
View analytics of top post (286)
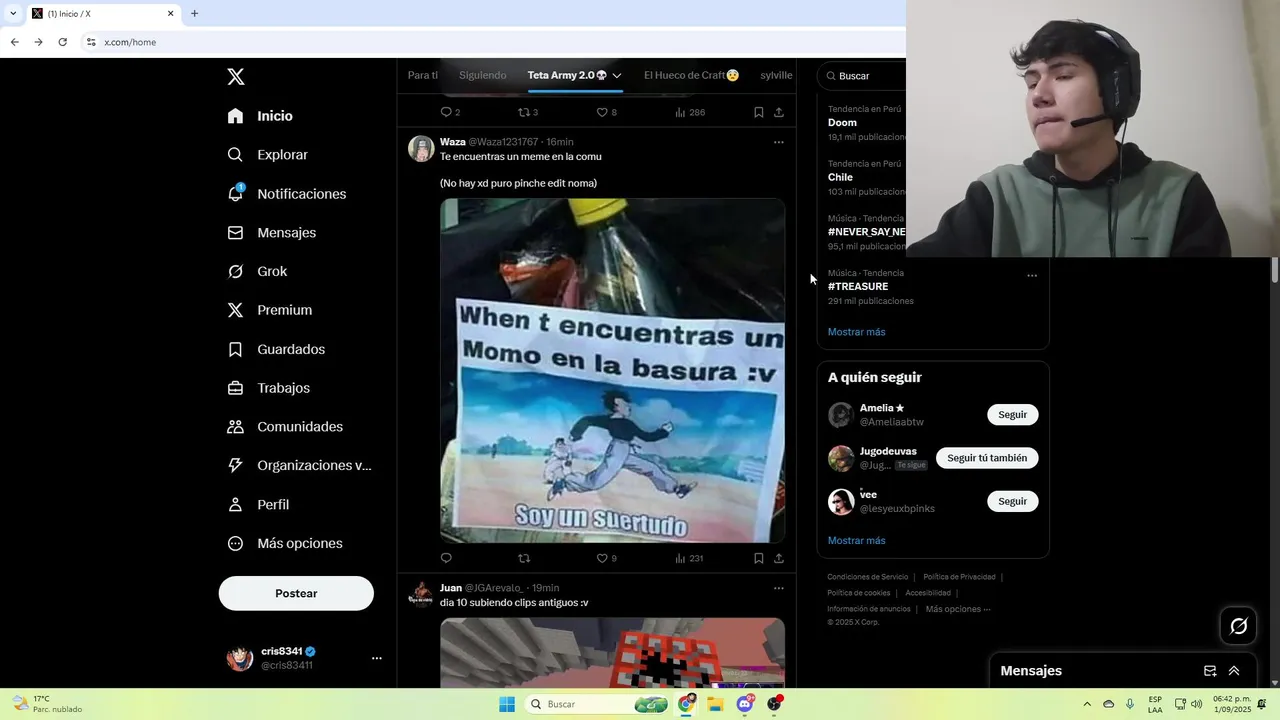tap(690, 112)
